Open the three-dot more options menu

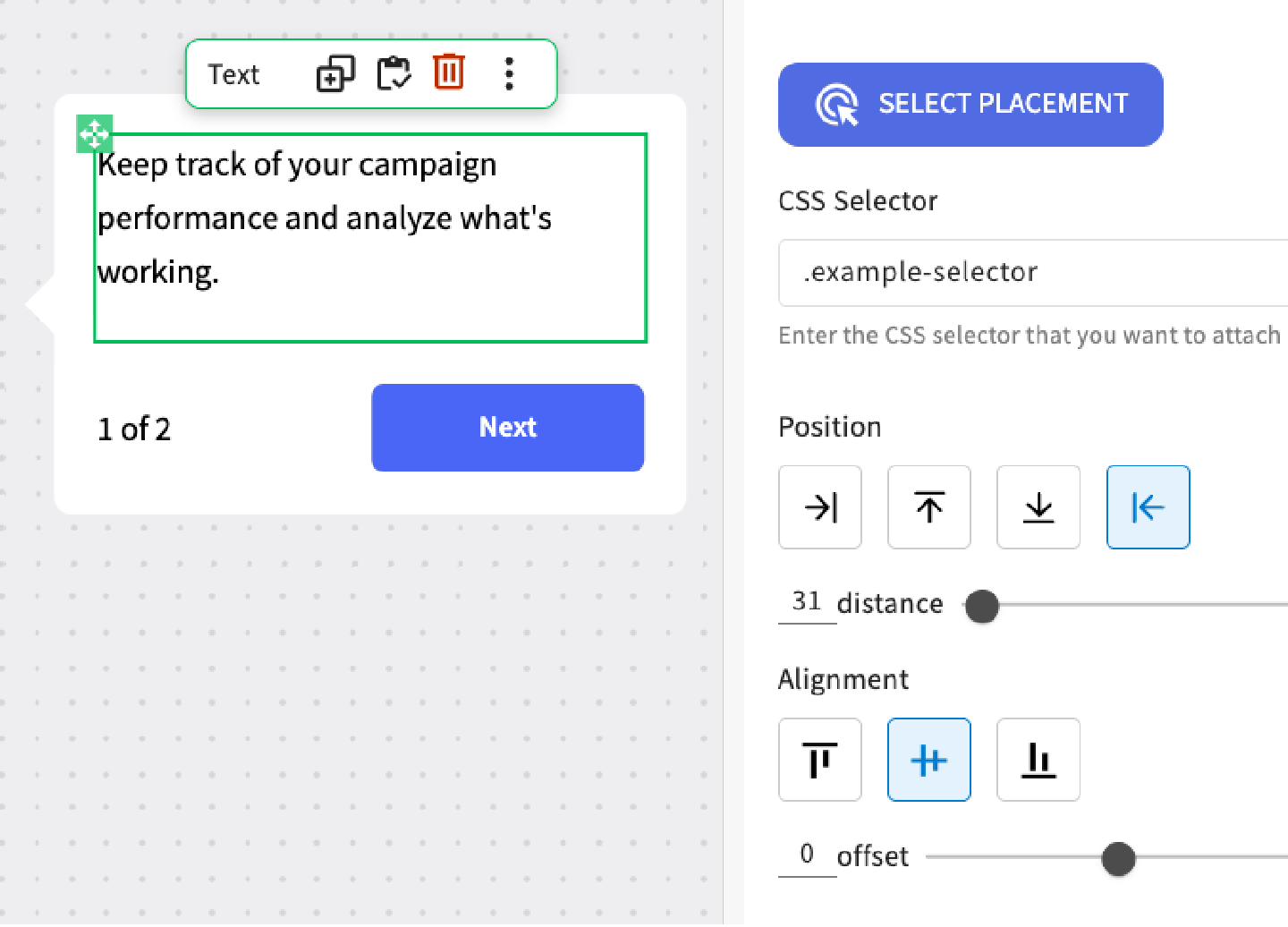click(509, 73)
